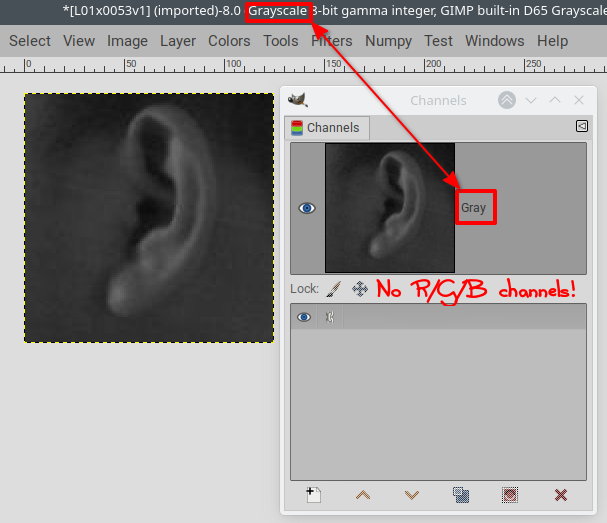Open the View menu
Image resolution: width=607 pixels, height=523 pixels.
pos(79,41)
